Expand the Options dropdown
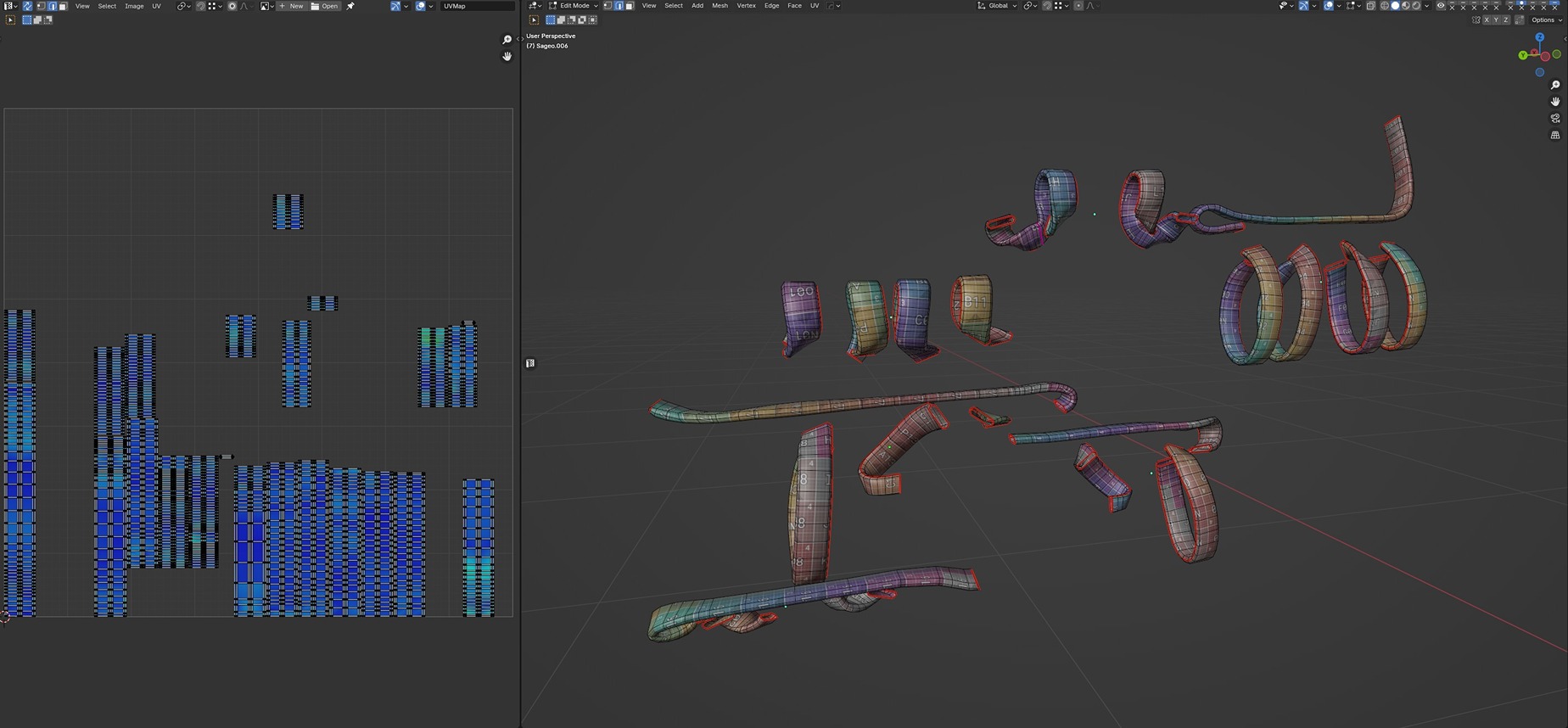 pos(1543,20)
